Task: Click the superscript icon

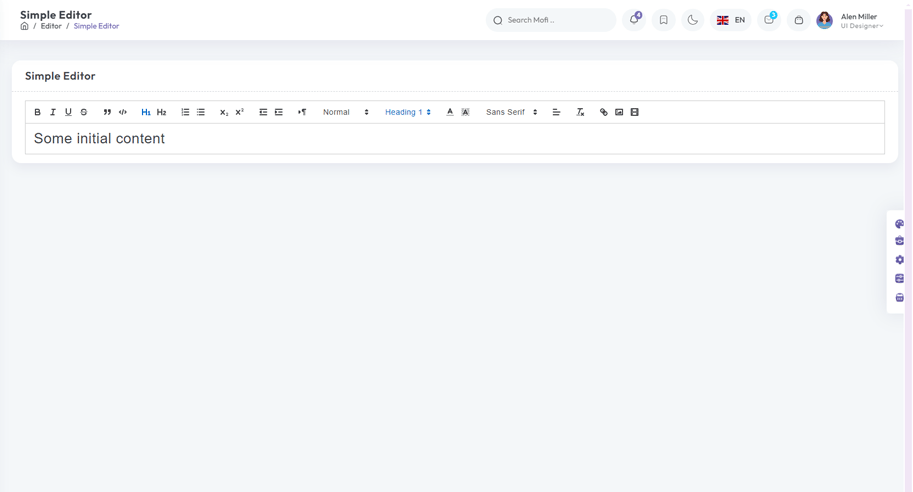Action: 240,112
